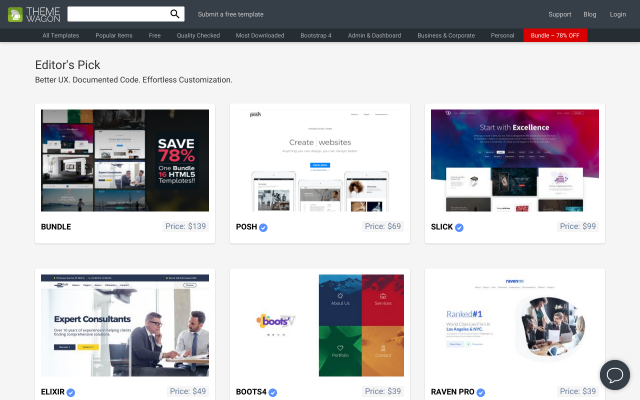Open Submit a free template link
This screenshot has height=400, width=640.
(x=231, y=14)
